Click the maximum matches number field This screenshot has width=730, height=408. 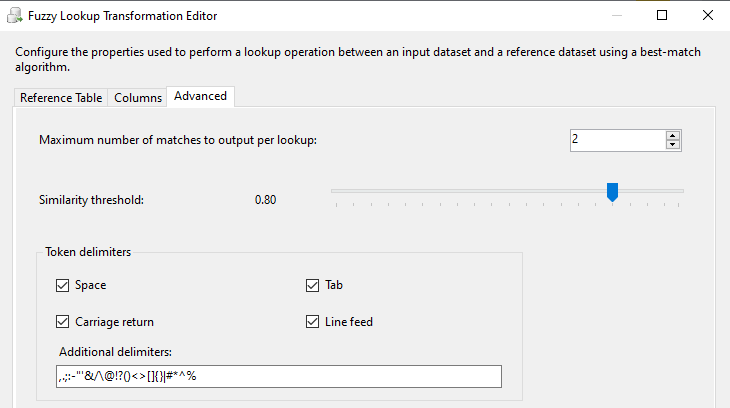pyautogui.click(x=615, y=139)
